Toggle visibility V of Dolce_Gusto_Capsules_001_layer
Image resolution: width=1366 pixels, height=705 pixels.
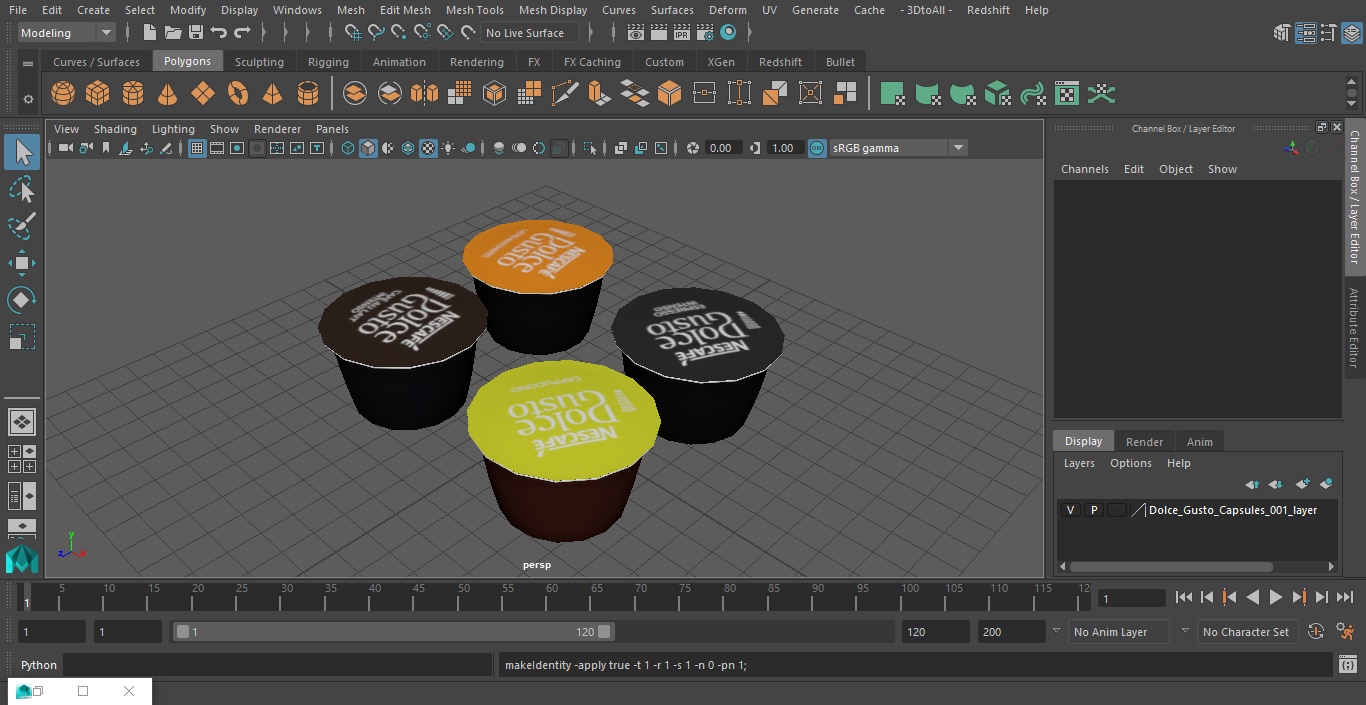pos(1070,510)
